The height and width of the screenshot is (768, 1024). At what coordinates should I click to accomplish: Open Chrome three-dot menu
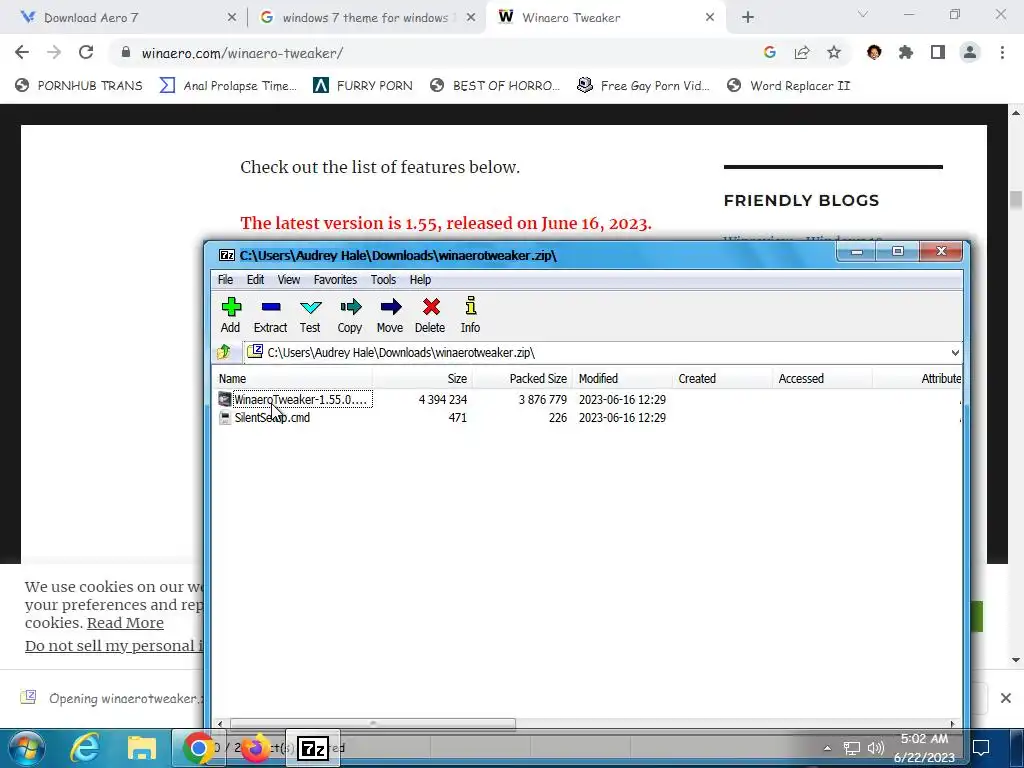click(x=1002, y=53)
